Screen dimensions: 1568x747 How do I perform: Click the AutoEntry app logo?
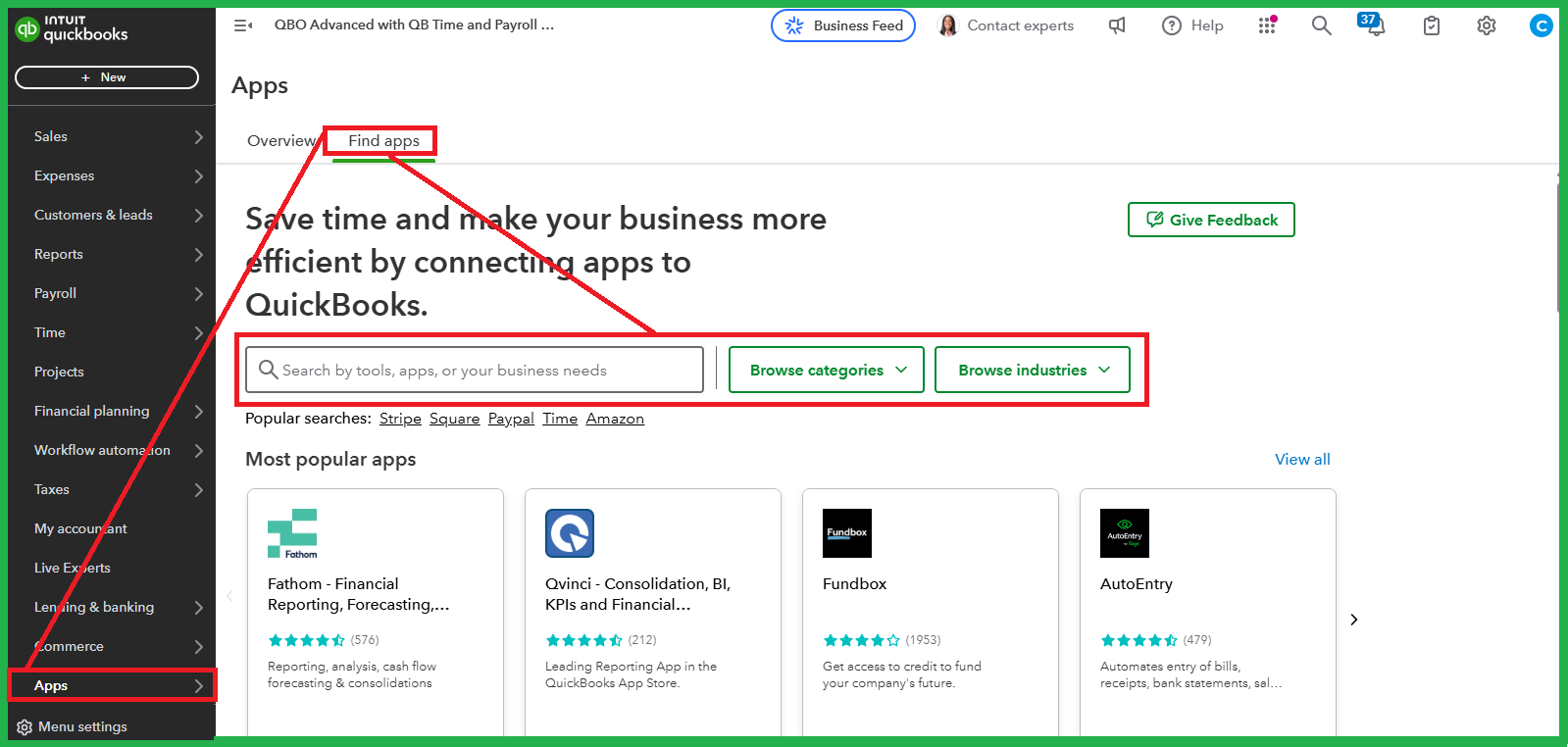click(1125, 533)
